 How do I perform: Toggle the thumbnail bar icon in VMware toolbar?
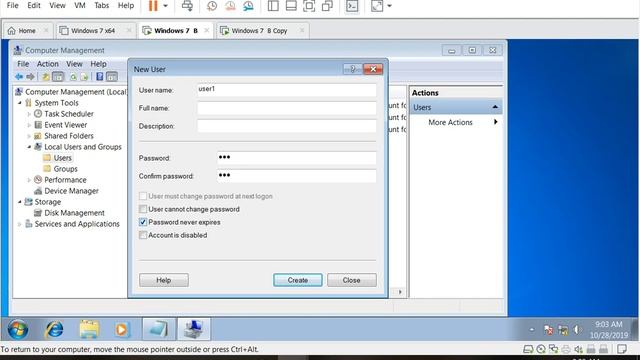pyautogui.click(x=291, y=6)
